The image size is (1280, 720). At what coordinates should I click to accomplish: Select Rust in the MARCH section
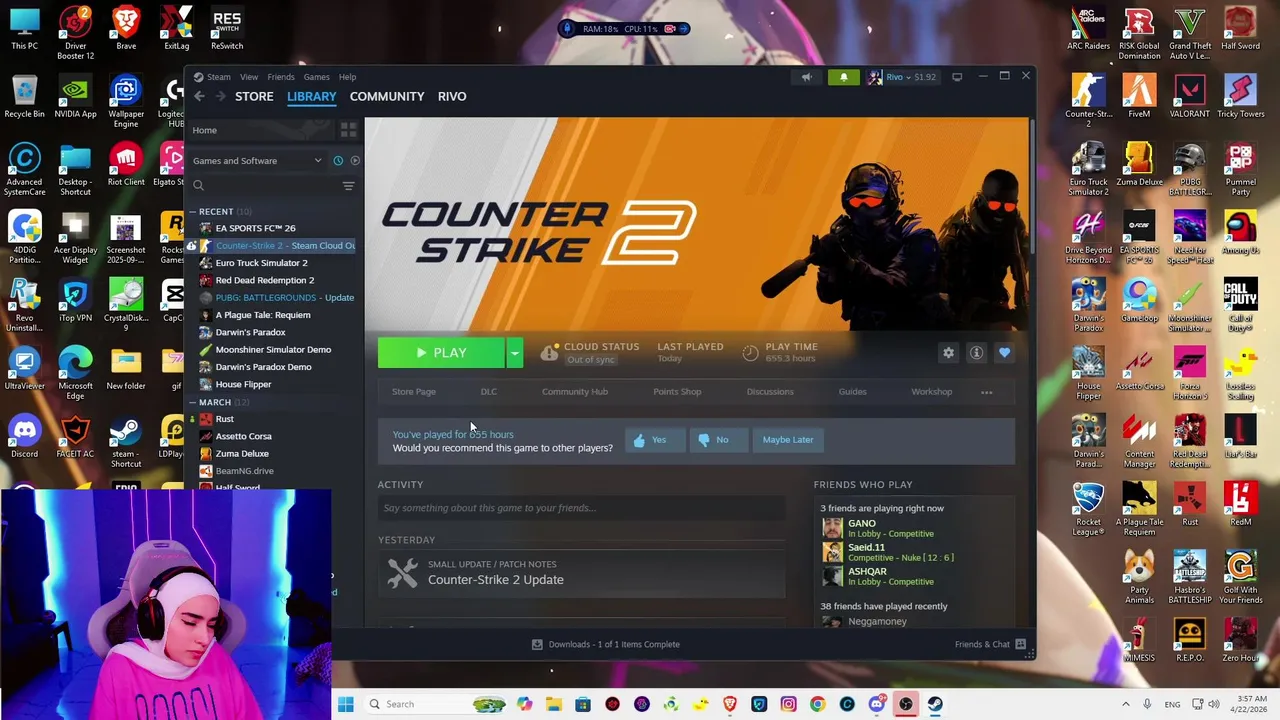(224, 420)
